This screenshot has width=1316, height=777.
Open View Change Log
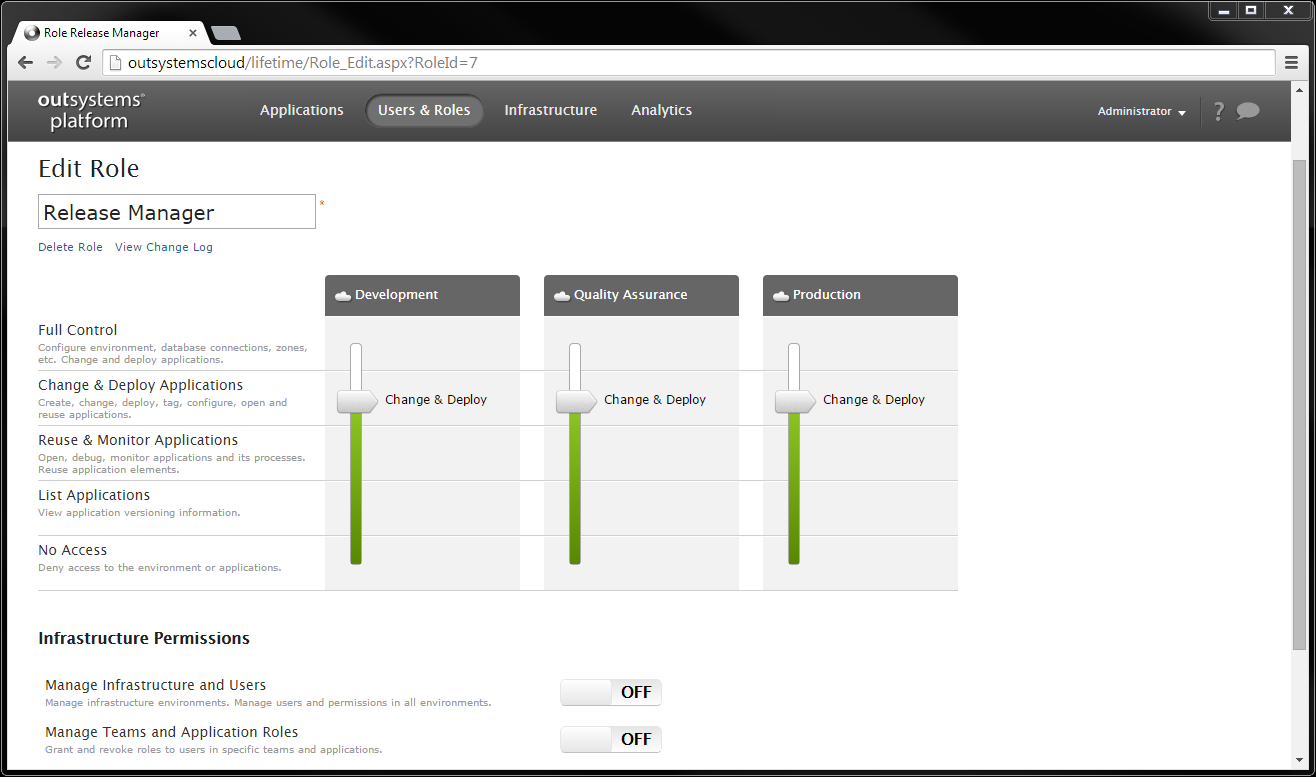click(x=163, y=247)
